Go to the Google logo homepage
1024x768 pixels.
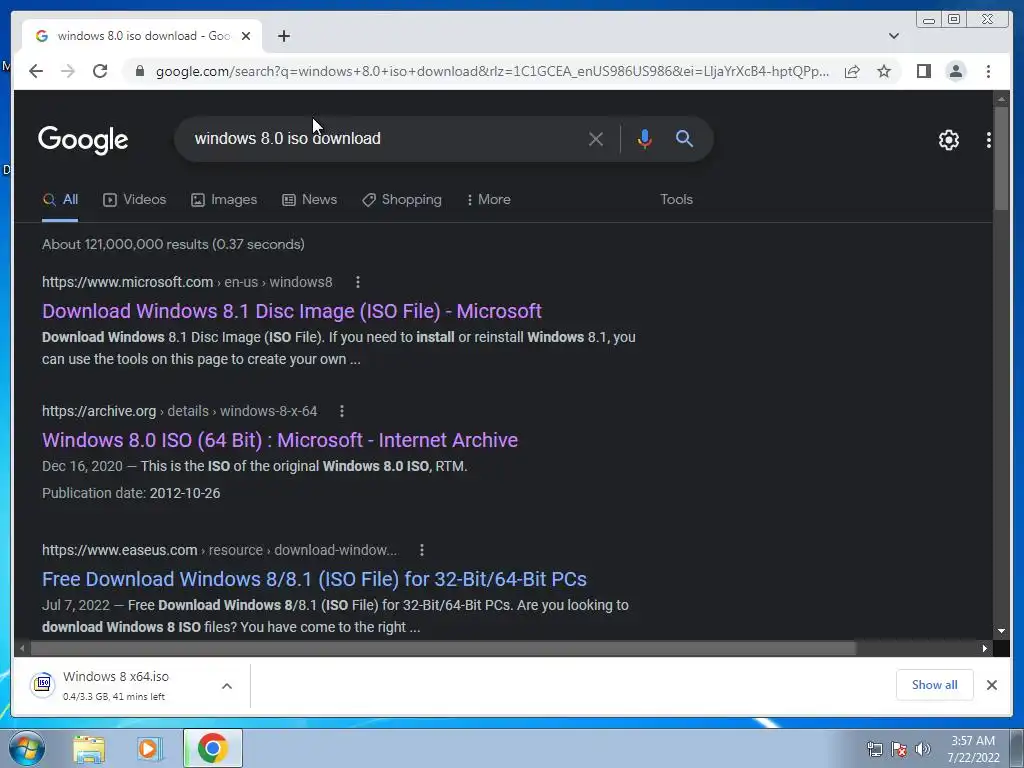(83, 139)
